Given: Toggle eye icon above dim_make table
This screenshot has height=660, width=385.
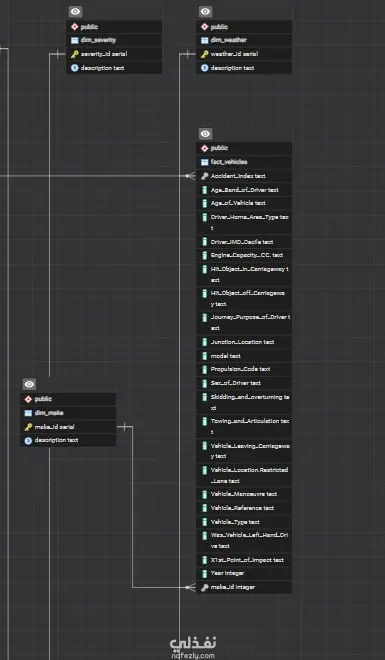Looking at the screenshot, I should [x=29, y=384].
